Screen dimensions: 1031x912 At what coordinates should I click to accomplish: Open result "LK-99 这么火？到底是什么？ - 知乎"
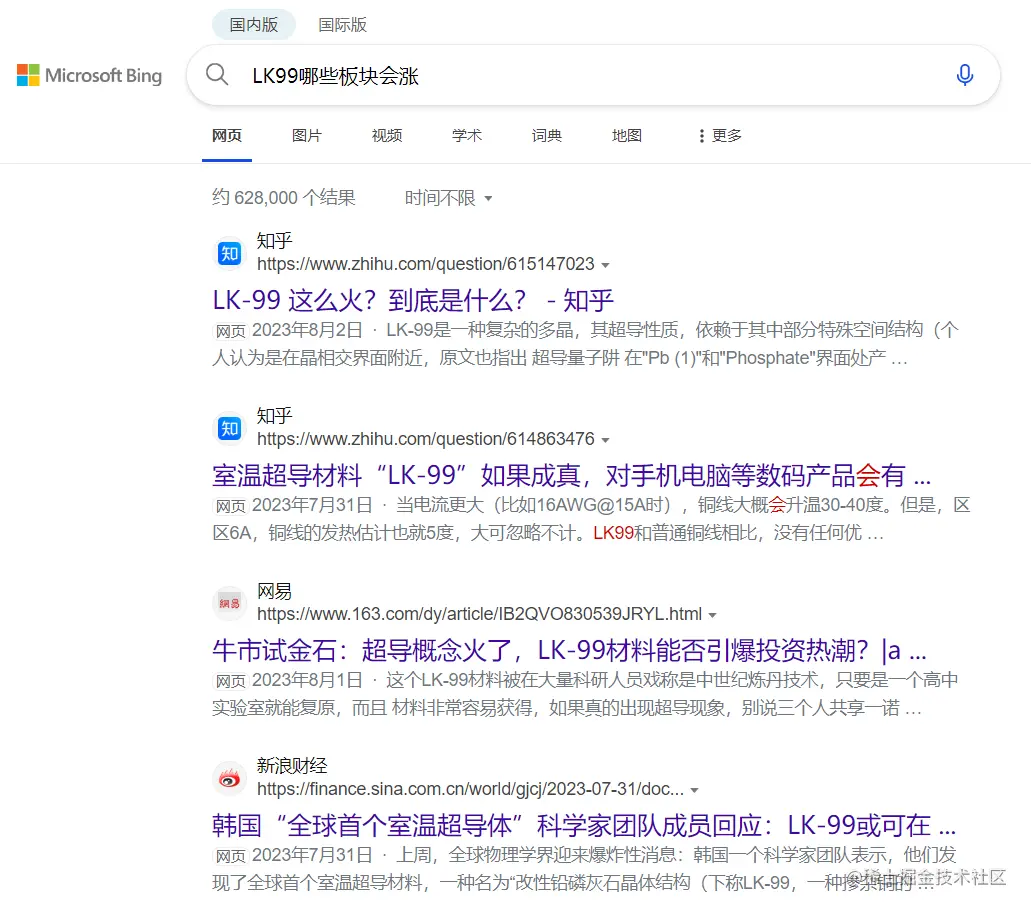(413, 300)
